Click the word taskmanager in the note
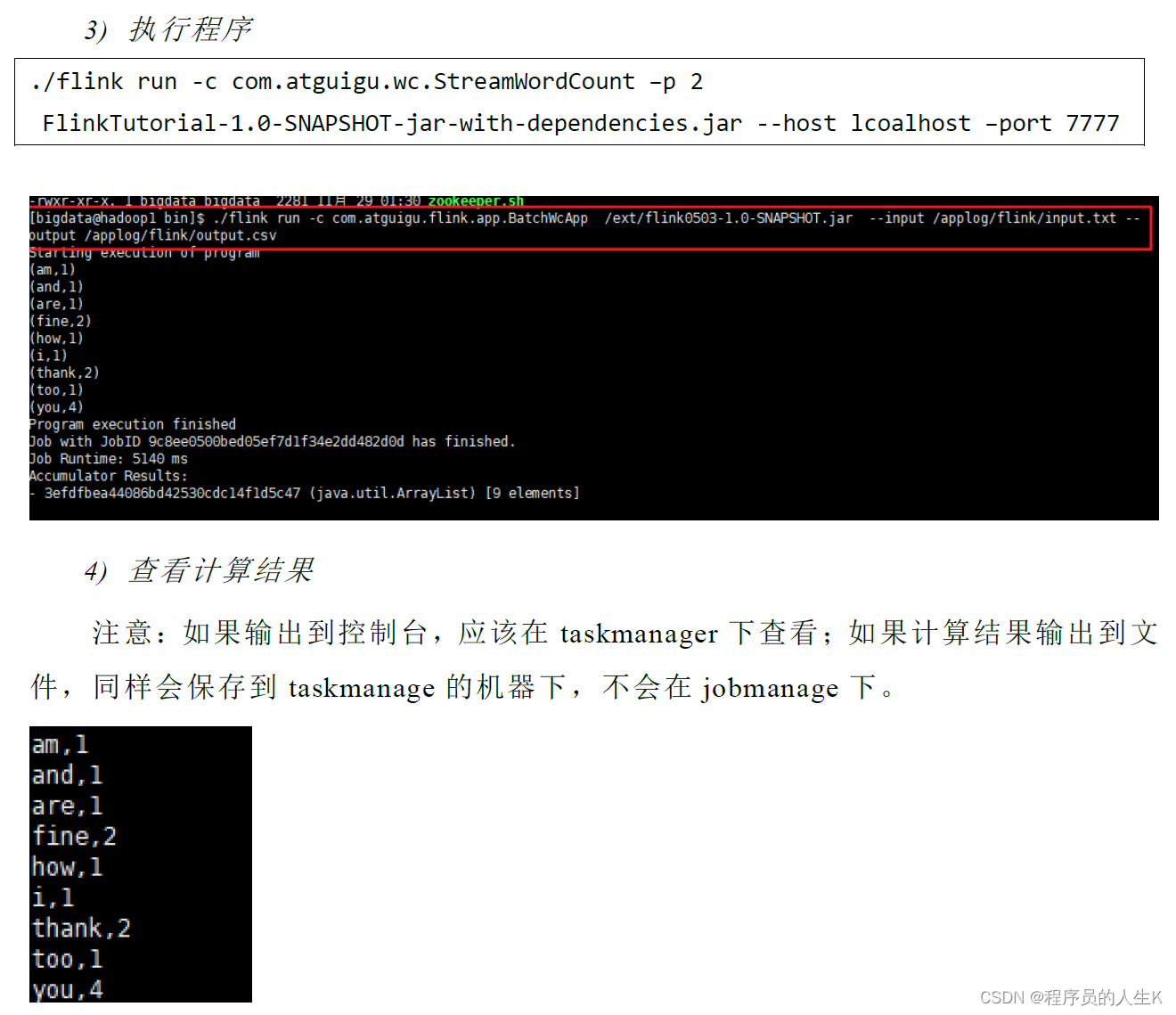The image size is (1176, 1015). click(639, 634)
